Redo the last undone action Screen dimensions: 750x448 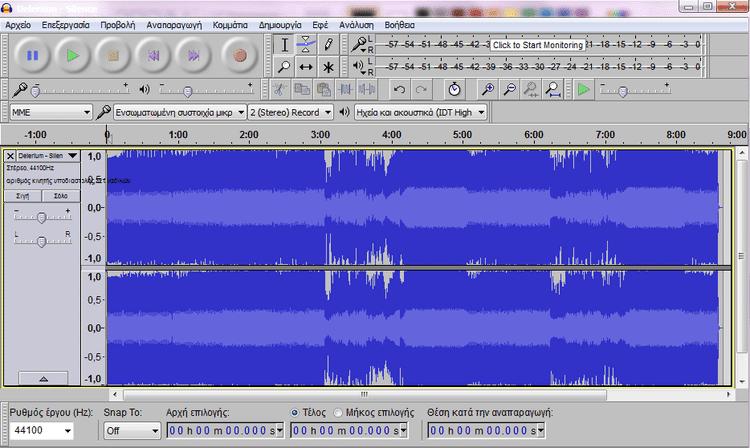tap(421, 89)
